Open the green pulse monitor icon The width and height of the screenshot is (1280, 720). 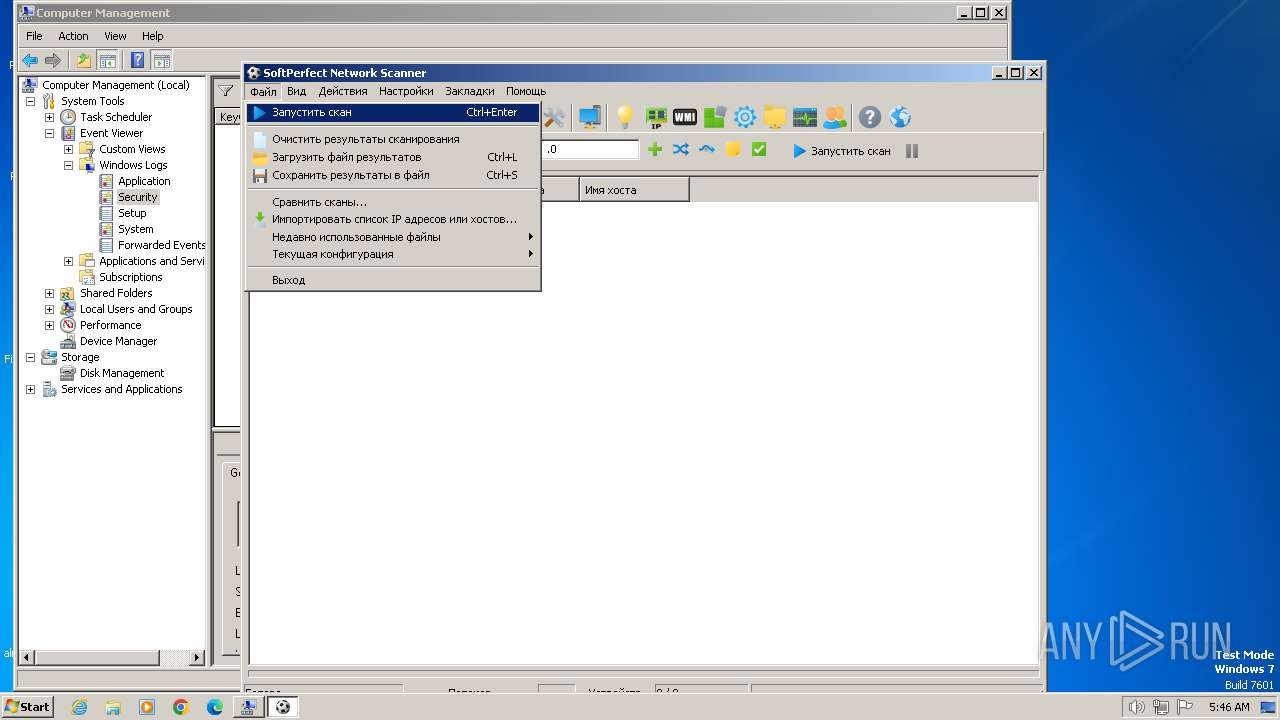(805, 117)
